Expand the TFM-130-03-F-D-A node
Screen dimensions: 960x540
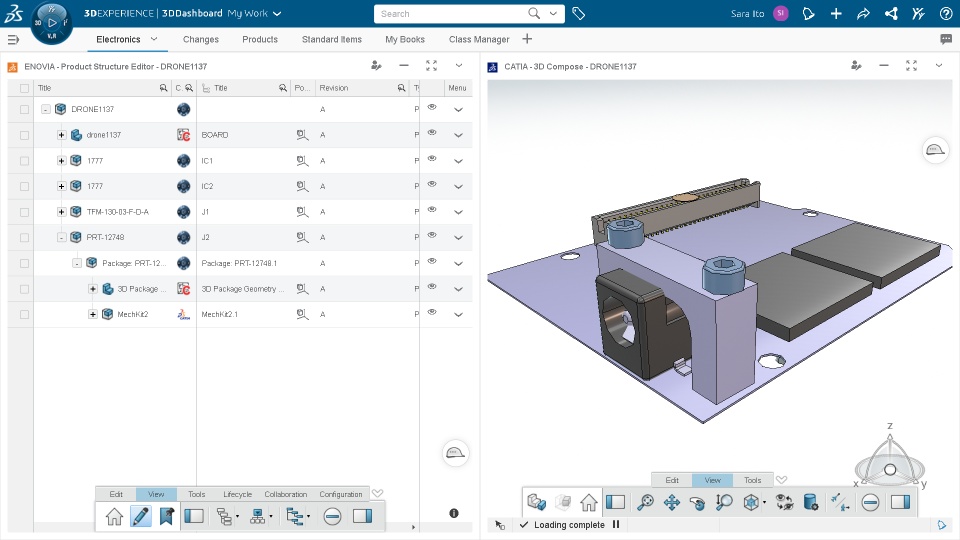click(61, 212)
